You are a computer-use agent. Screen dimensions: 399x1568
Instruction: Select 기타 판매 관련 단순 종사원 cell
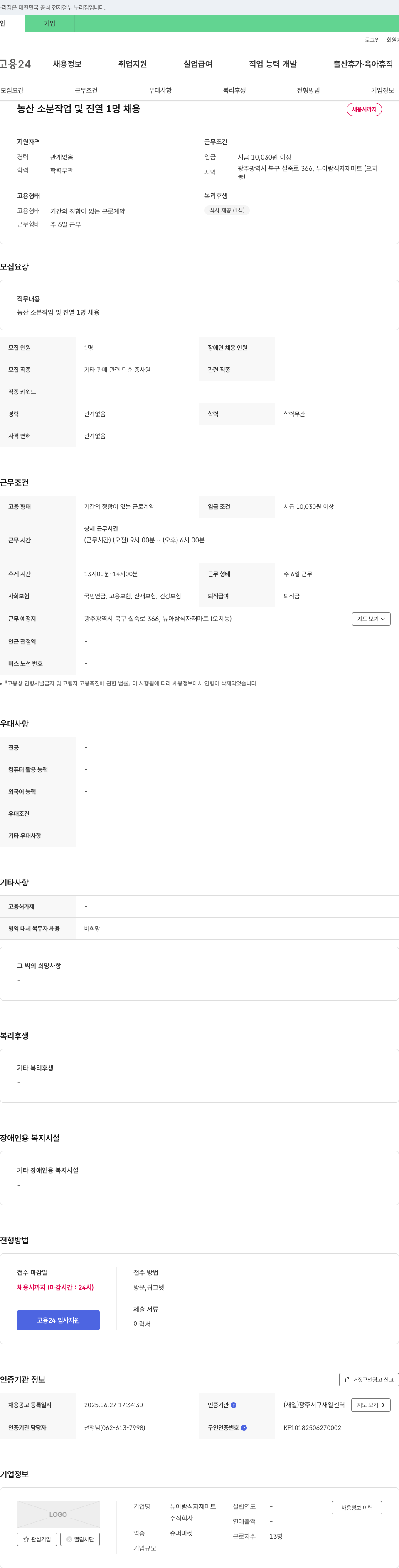point(117,370)
